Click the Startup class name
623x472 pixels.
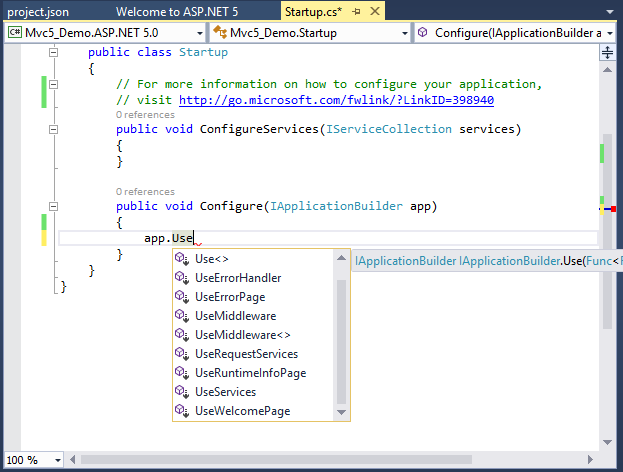(203, 52)
